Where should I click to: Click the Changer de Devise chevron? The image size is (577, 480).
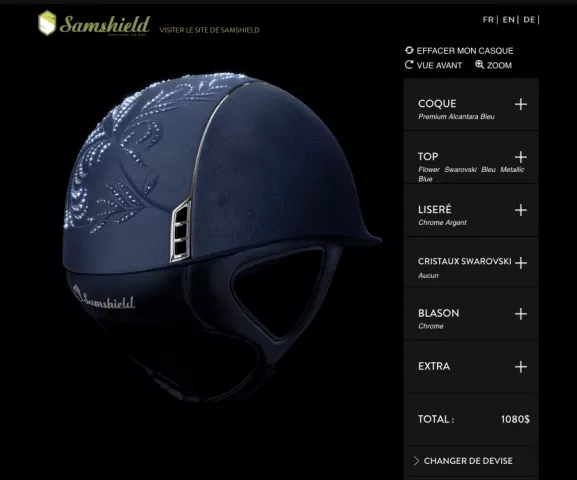coord(416,461)
